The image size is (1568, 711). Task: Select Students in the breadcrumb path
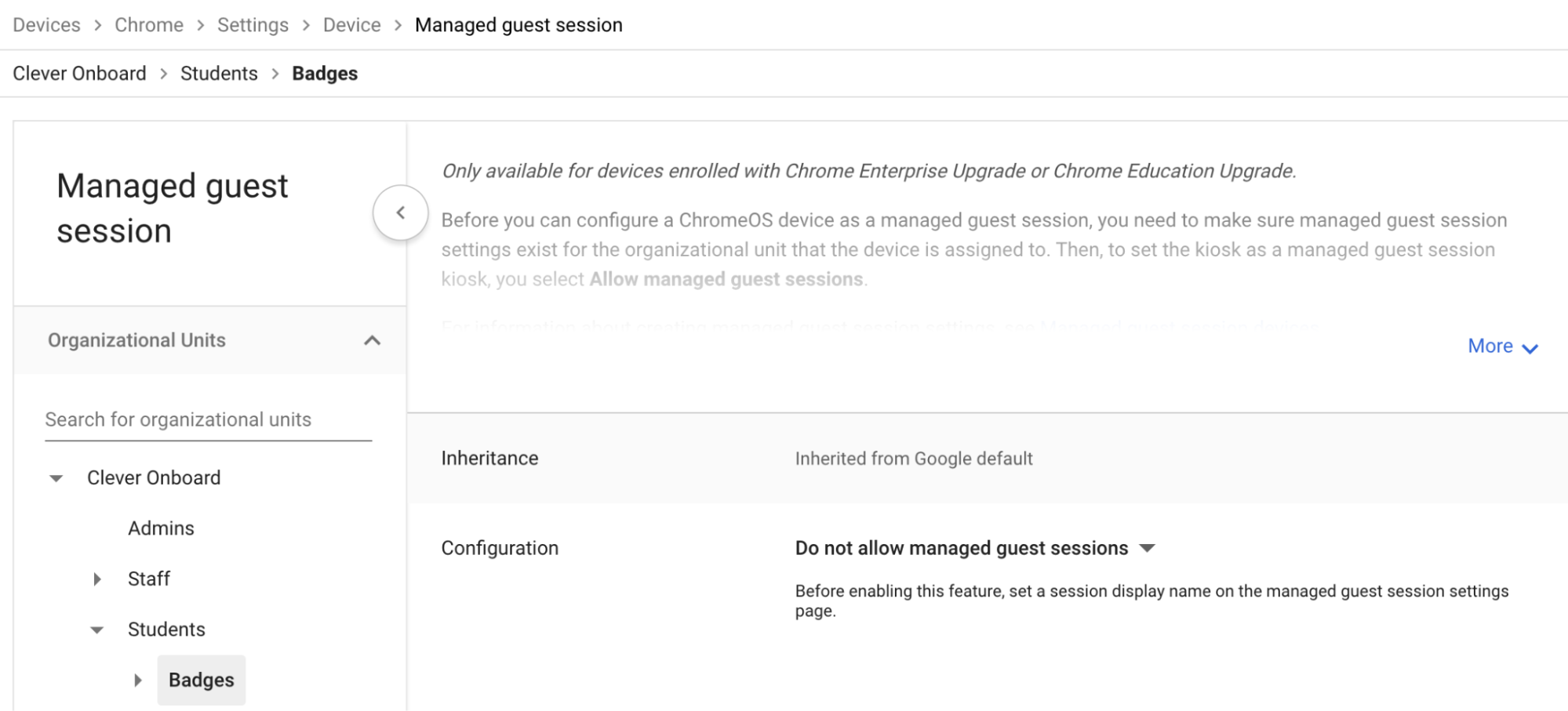[x=219, y=73]
